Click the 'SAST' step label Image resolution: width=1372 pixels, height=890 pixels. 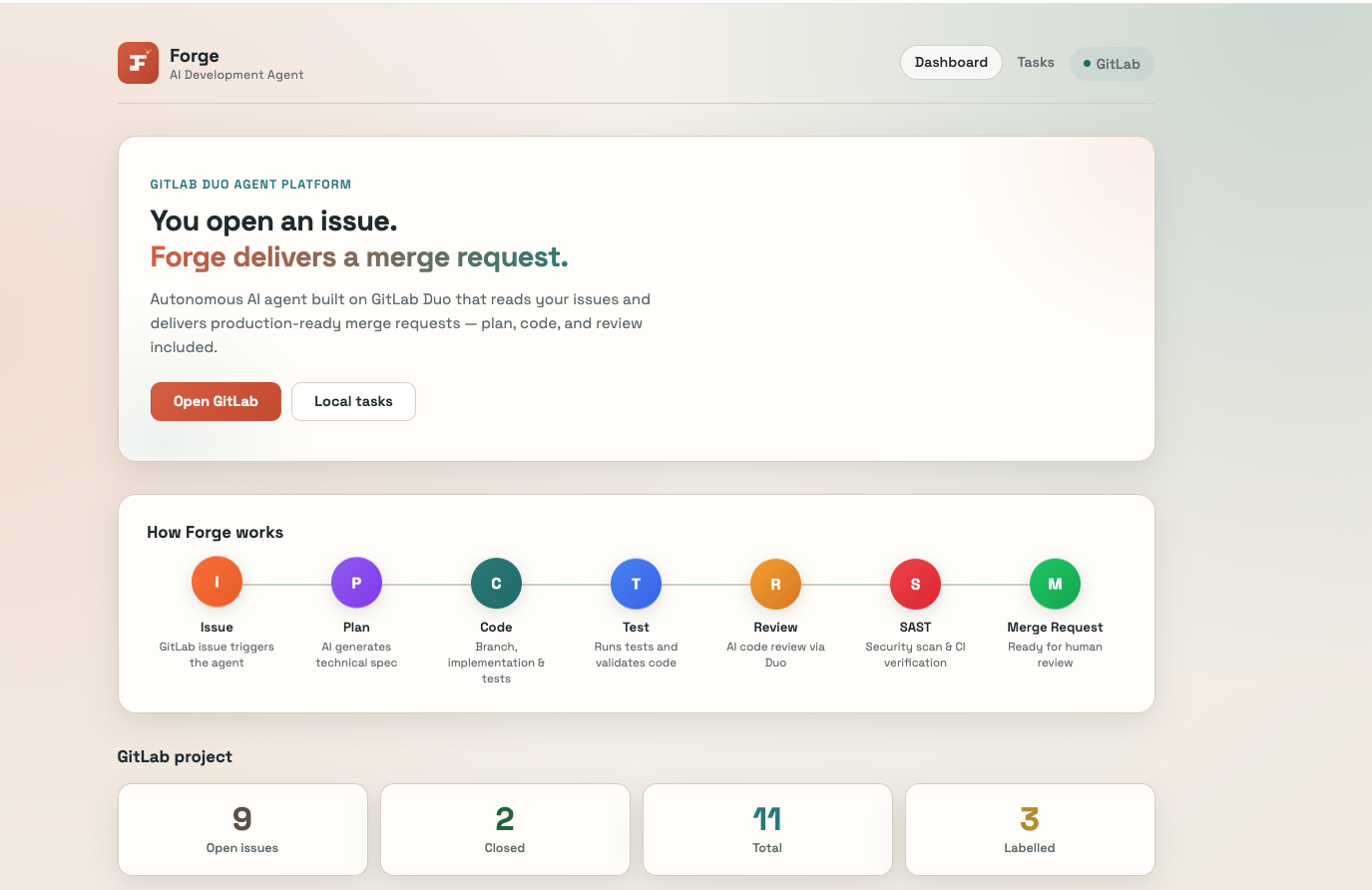(915, 628)
